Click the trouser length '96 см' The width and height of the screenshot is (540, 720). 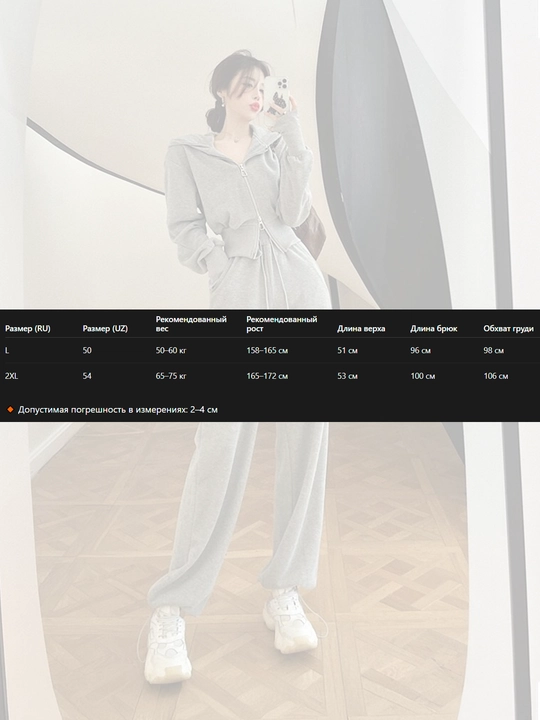click(420, 350)
